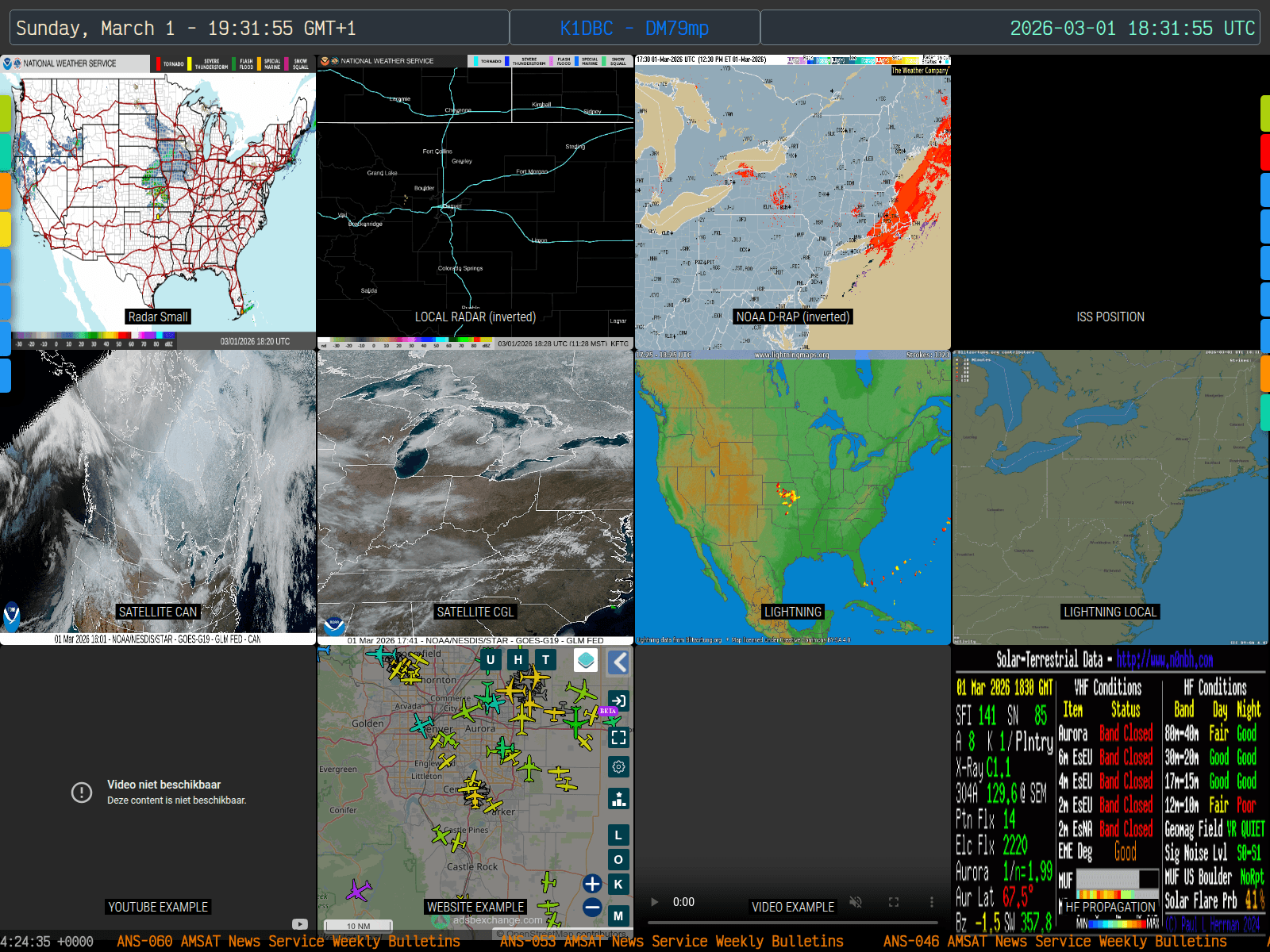Viewport: 1270px width, 952px height.
Task: Click the K1DBC - DM79mp callsign in the header
Action: (x=633, y=29)
